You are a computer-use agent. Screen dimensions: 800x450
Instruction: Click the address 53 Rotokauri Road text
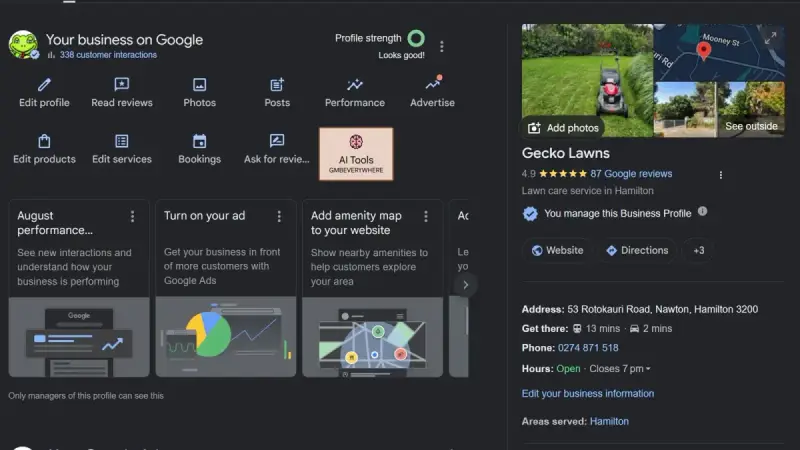[x=663, y=309]
